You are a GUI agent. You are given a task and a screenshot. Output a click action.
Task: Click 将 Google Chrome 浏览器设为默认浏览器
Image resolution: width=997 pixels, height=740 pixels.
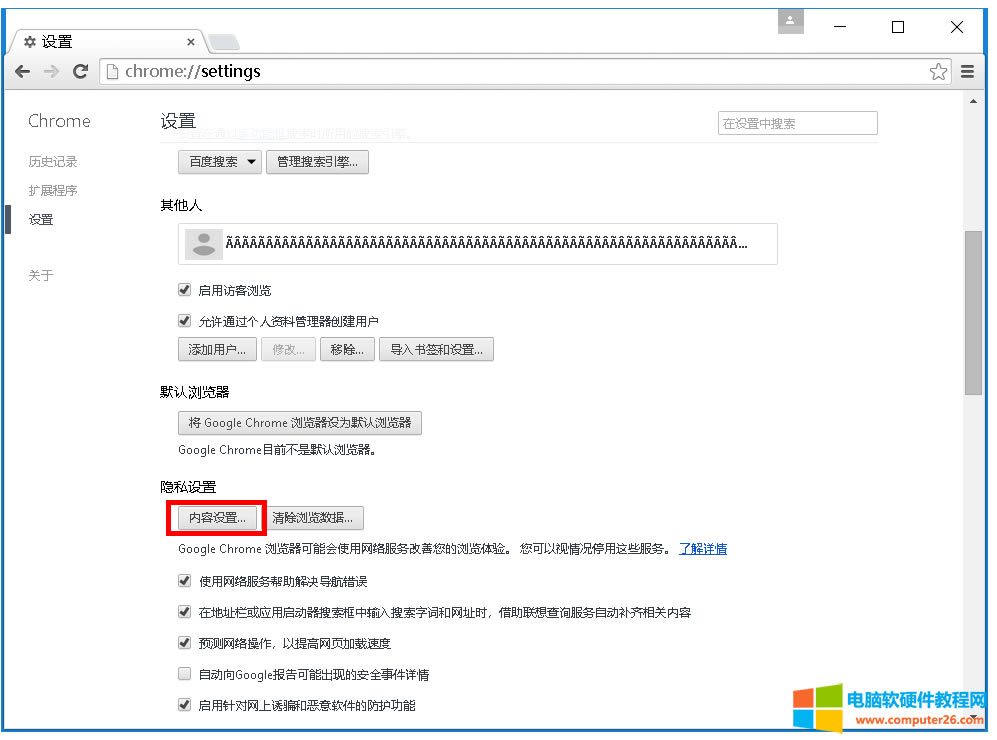pos(300,422)
